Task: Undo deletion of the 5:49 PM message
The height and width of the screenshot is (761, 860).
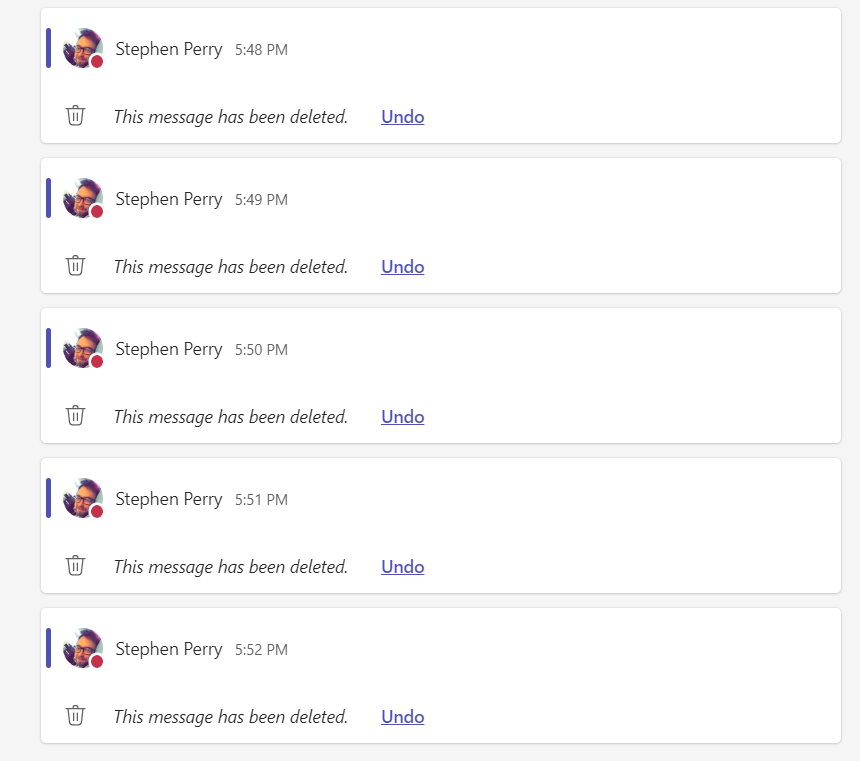Action: point(402,267)
